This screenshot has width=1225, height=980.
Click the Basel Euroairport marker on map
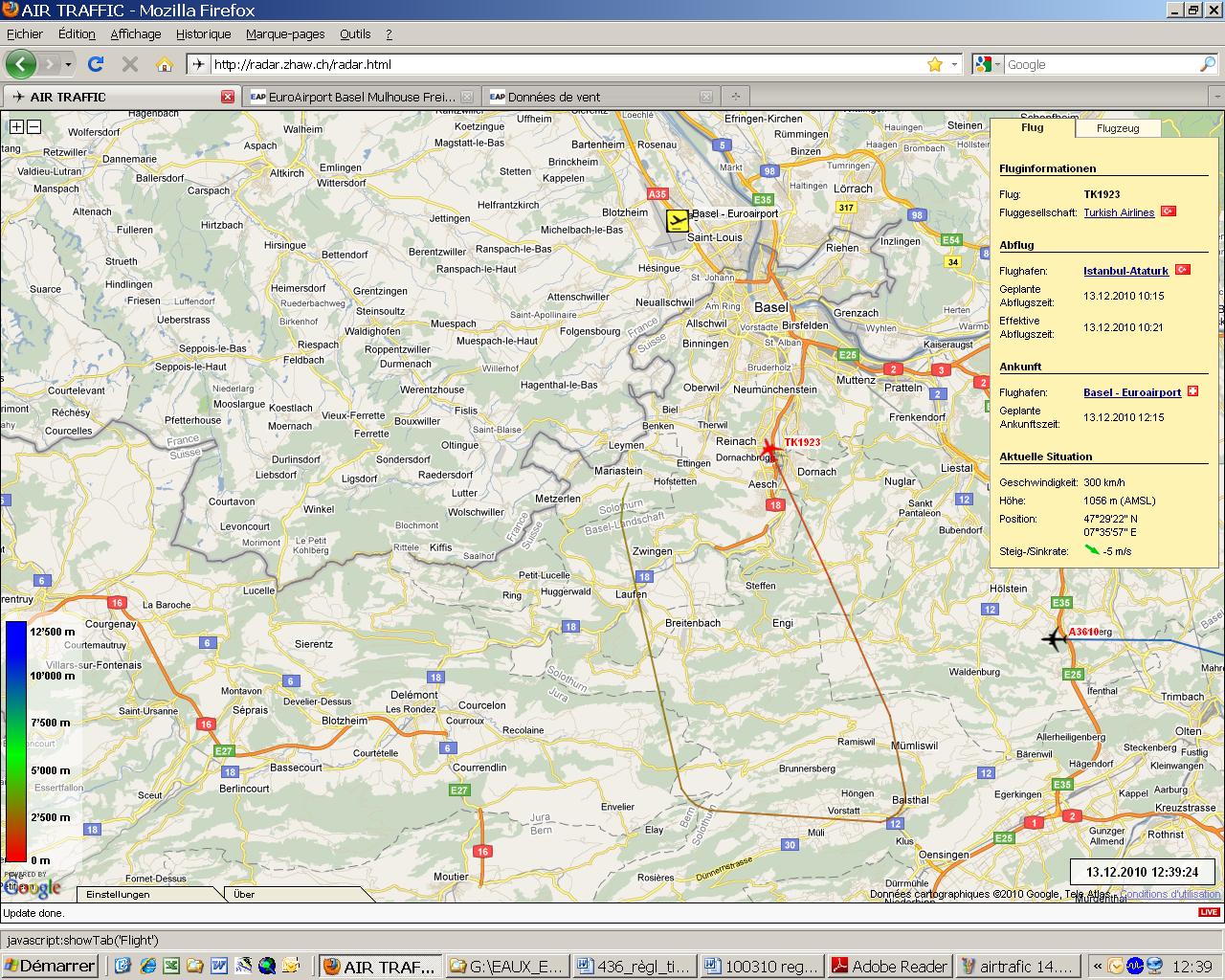click(678, 221)
